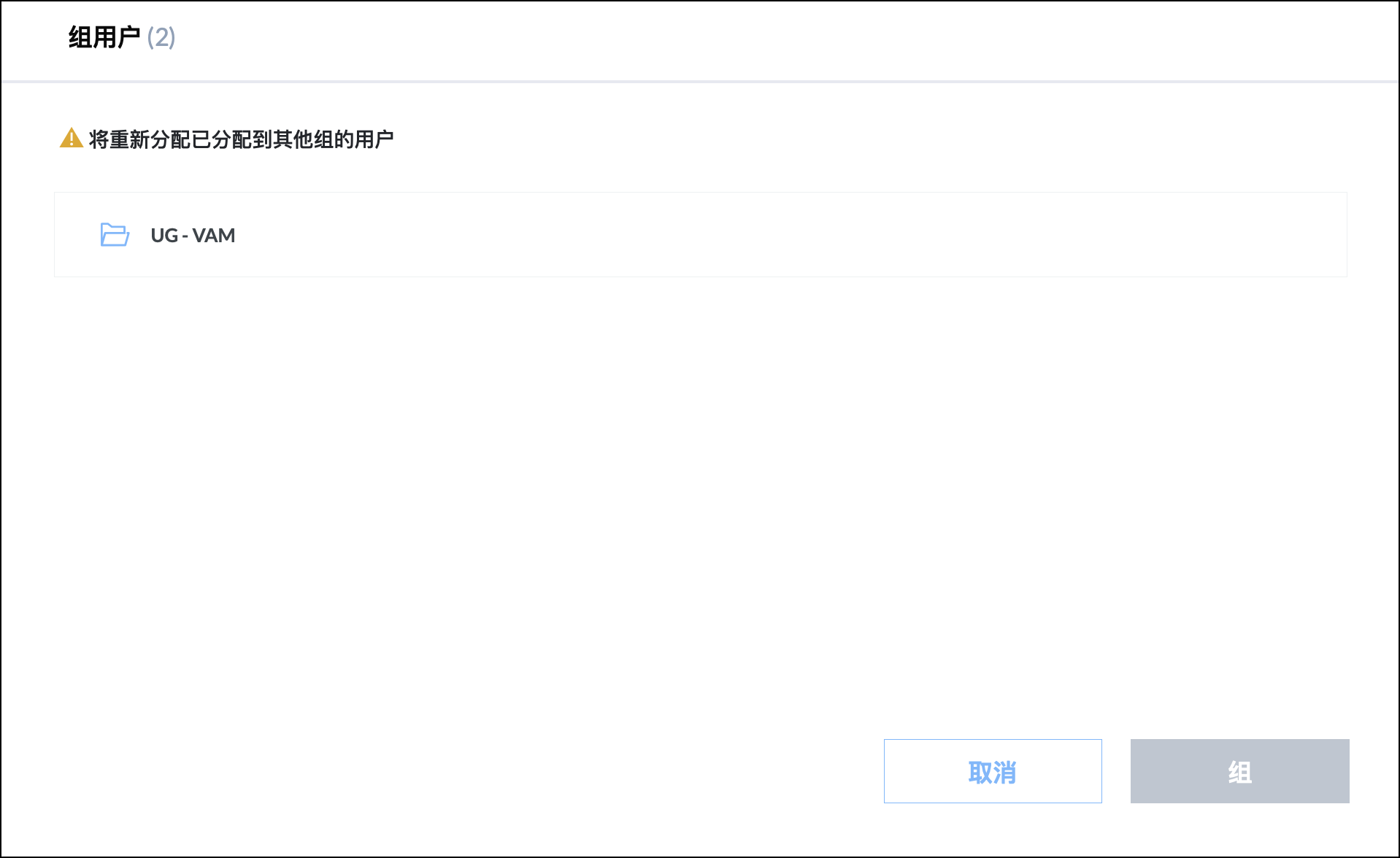Select the UG - VAM group entry
1400x858 pixels.
pos(700,235)
